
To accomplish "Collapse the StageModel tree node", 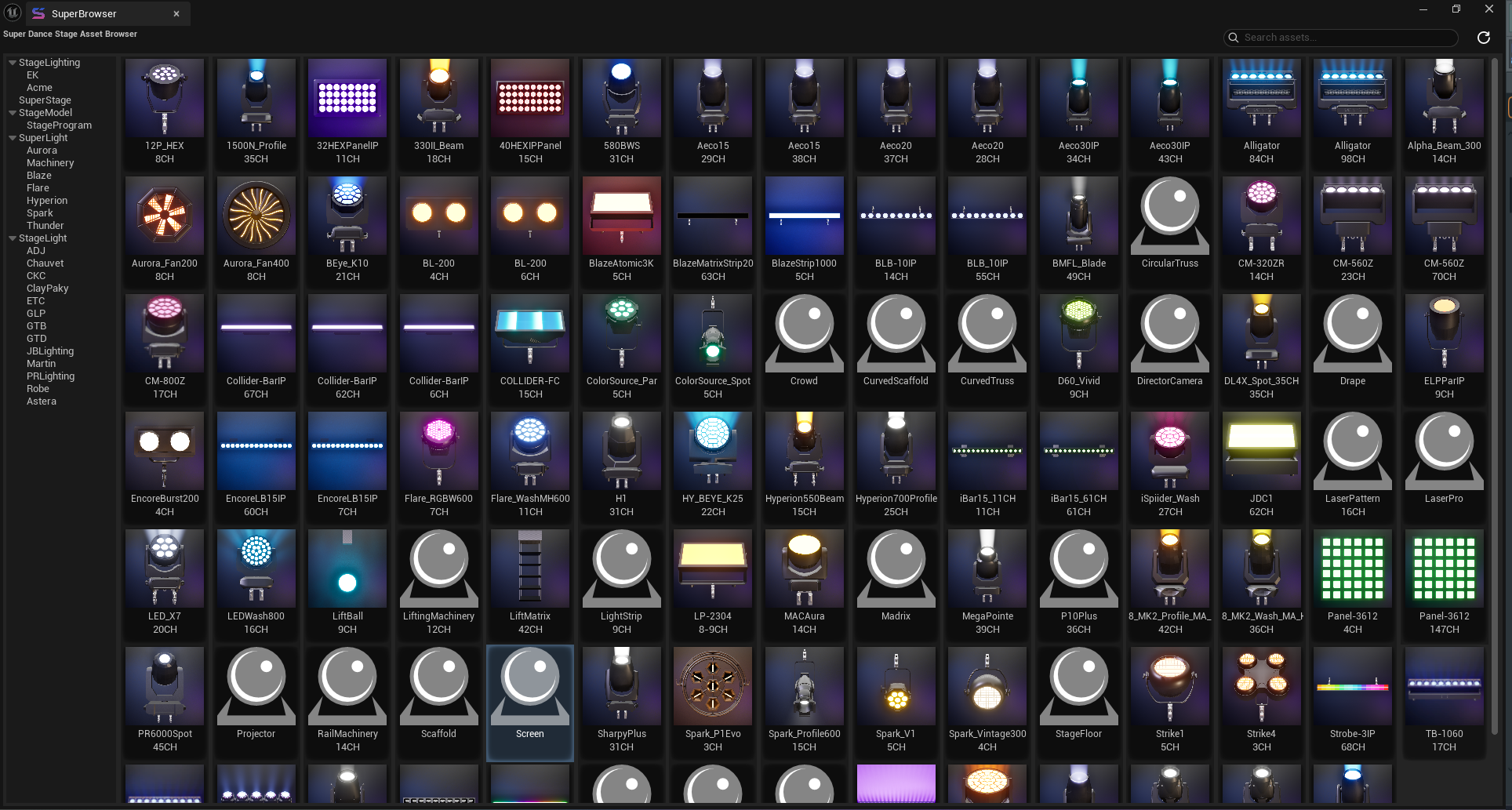I will 12,113.
